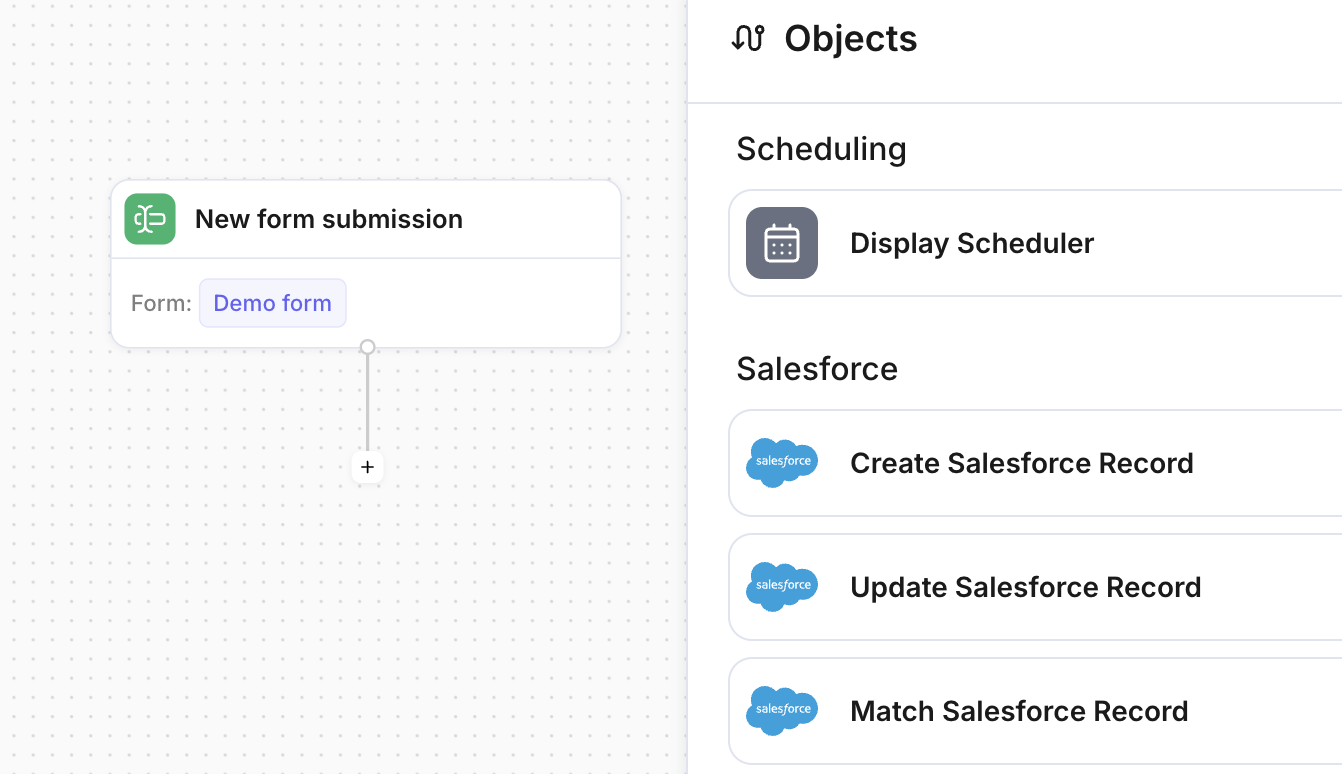Select Match Salesforce Record object

[x=1036, y=711]
